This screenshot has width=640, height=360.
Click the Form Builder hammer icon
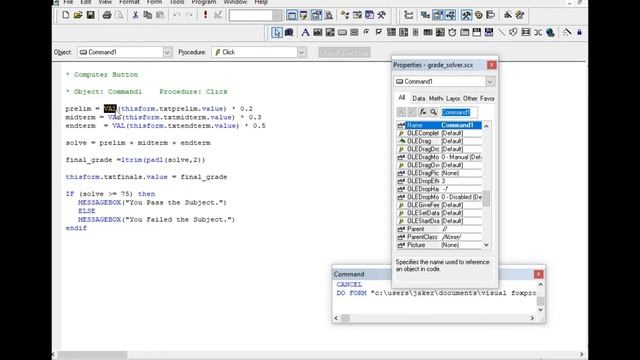click(466, 15)
